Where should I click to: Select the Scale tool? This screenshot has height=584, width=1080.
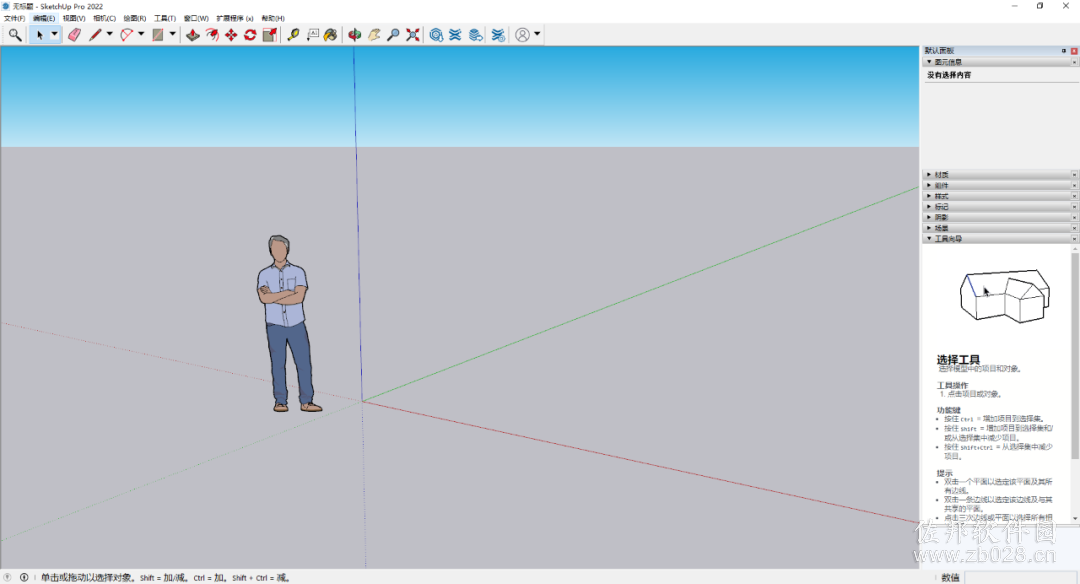pos(270,34)
